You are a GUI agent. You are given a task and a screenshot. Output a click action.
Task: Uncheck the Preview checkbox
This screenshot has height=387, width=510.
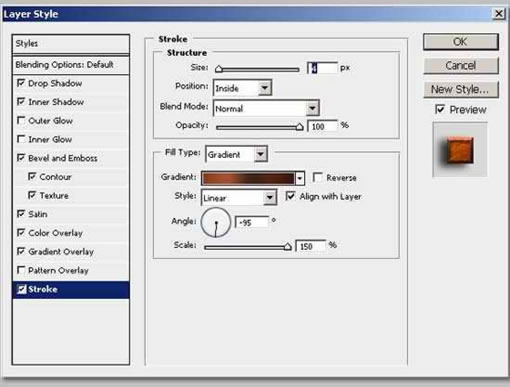440,109
